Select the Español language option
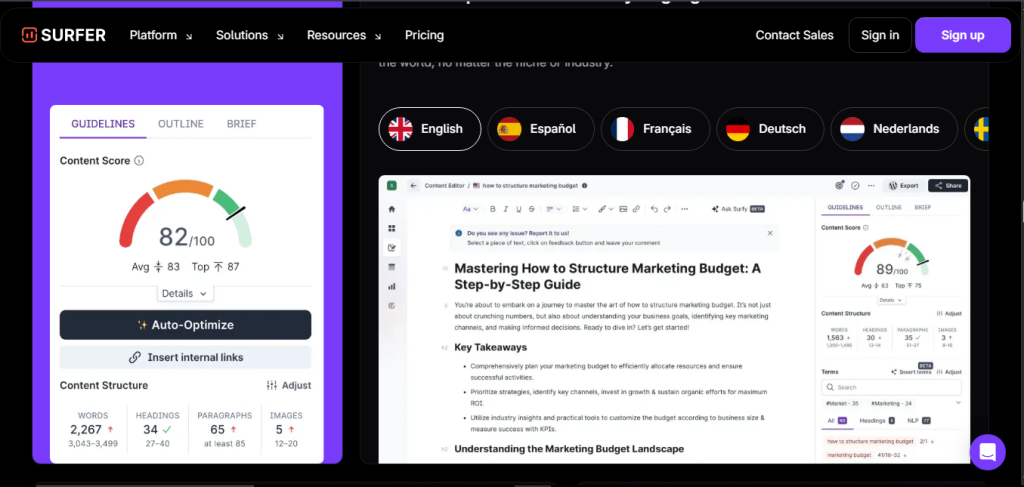 541,129
